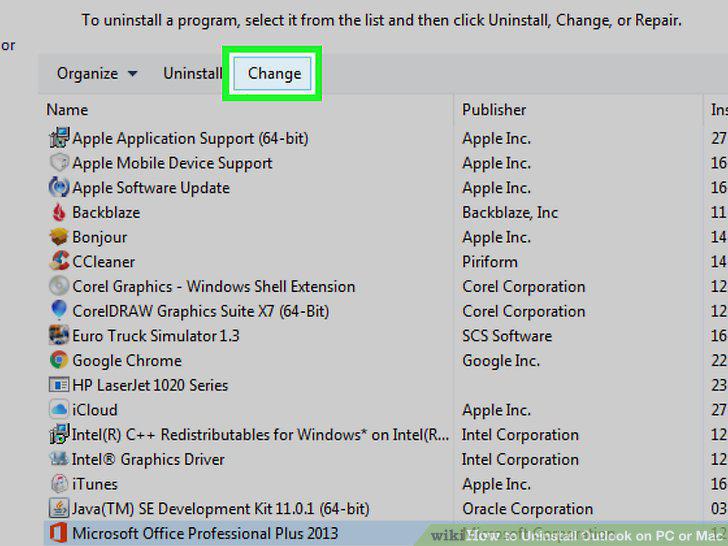The width and height of the screenshot is (728, 546).
Task: Select the iTunes program entry
Action: pos(95,484)
